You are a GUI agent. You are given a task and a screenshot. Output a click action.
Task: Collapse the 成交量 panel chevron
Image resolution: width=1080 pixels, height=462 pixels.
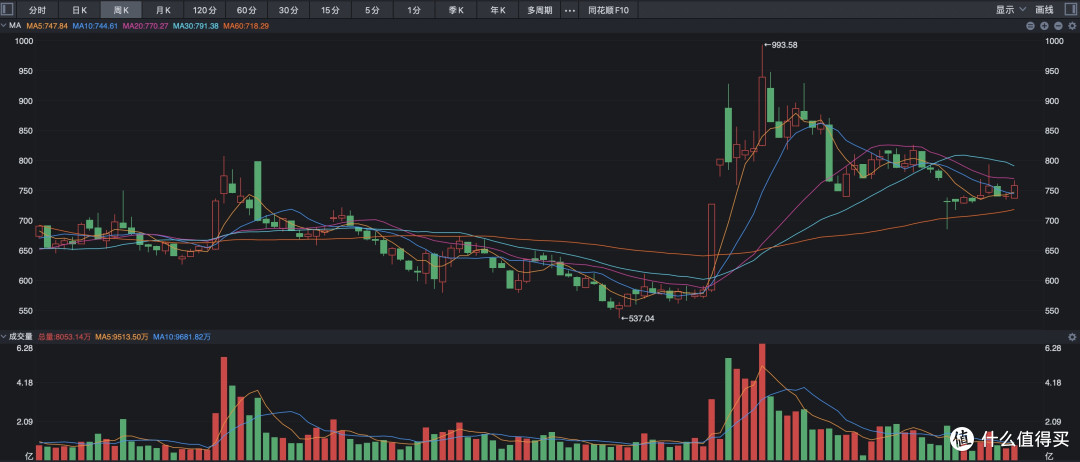click(3, 337)
